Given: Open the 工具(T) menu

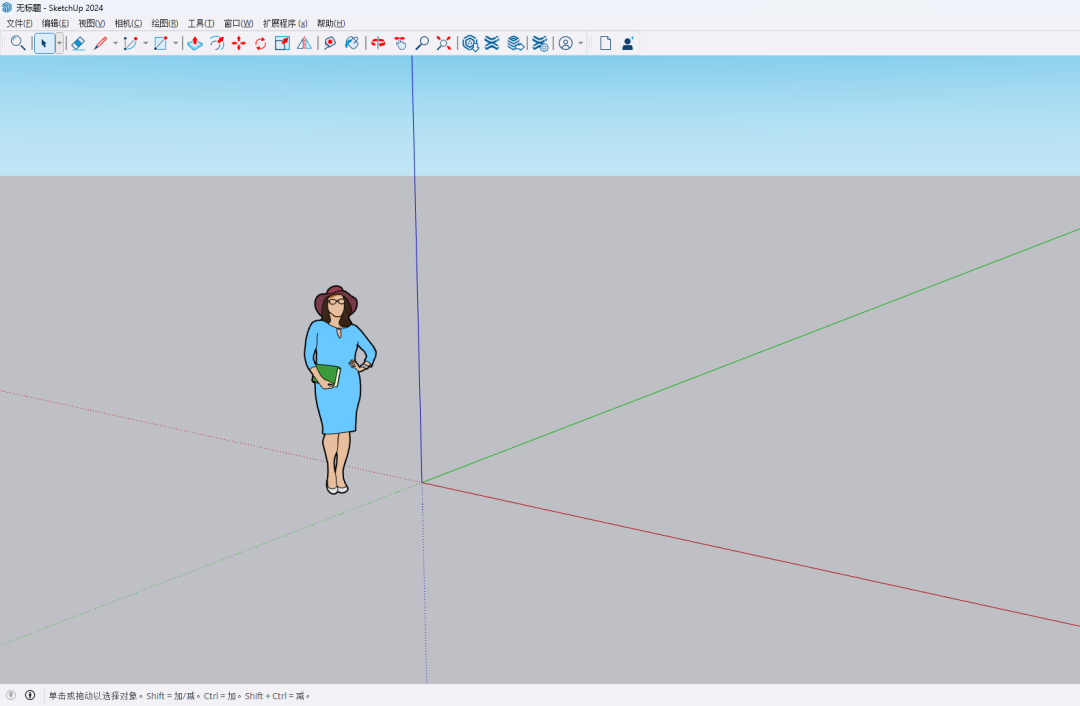Looking at the screenshot, I should tap(201, 23).
